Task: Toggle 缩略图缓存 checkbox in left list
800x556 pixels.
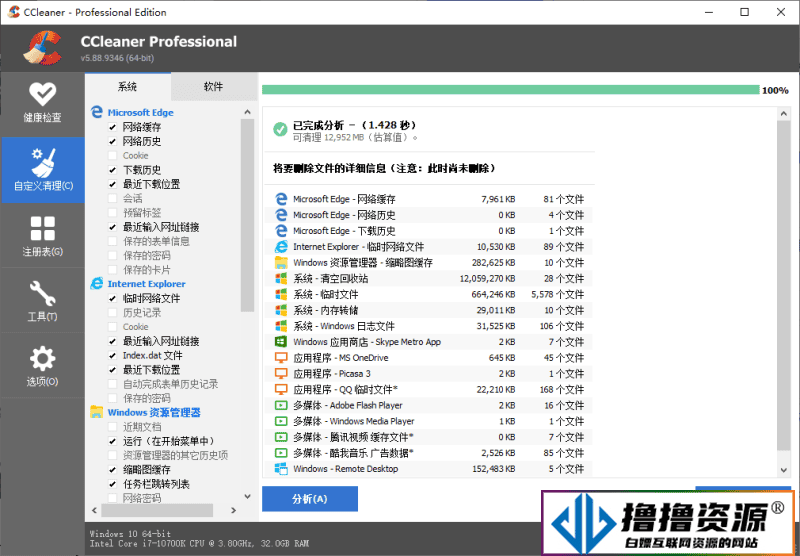Action: pos(112,470)
